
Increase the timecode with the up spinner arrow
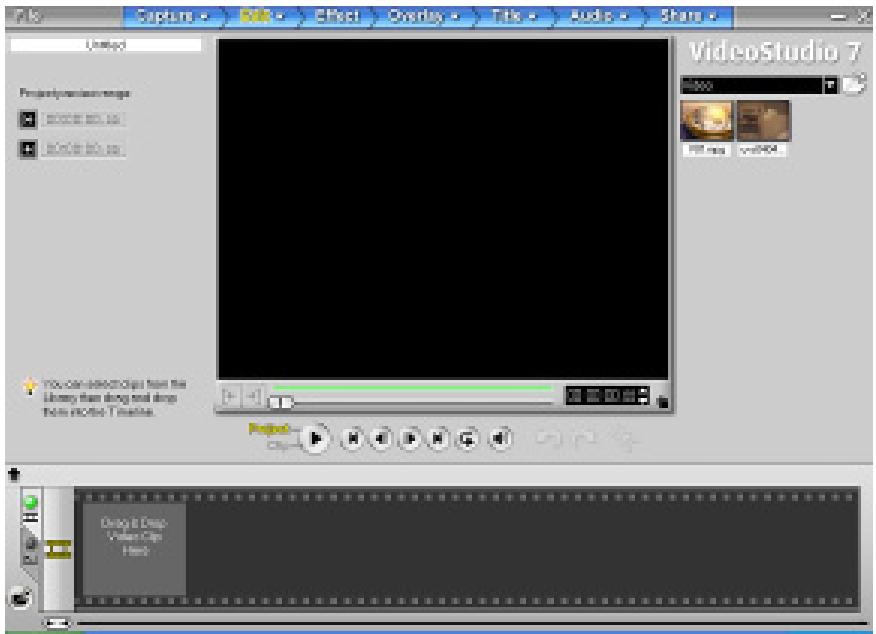click(x=644, y=392)
